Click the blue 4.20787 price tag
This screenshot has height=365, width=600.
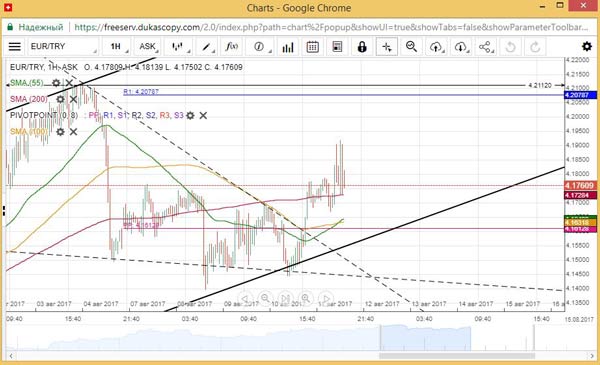[580, 95]
